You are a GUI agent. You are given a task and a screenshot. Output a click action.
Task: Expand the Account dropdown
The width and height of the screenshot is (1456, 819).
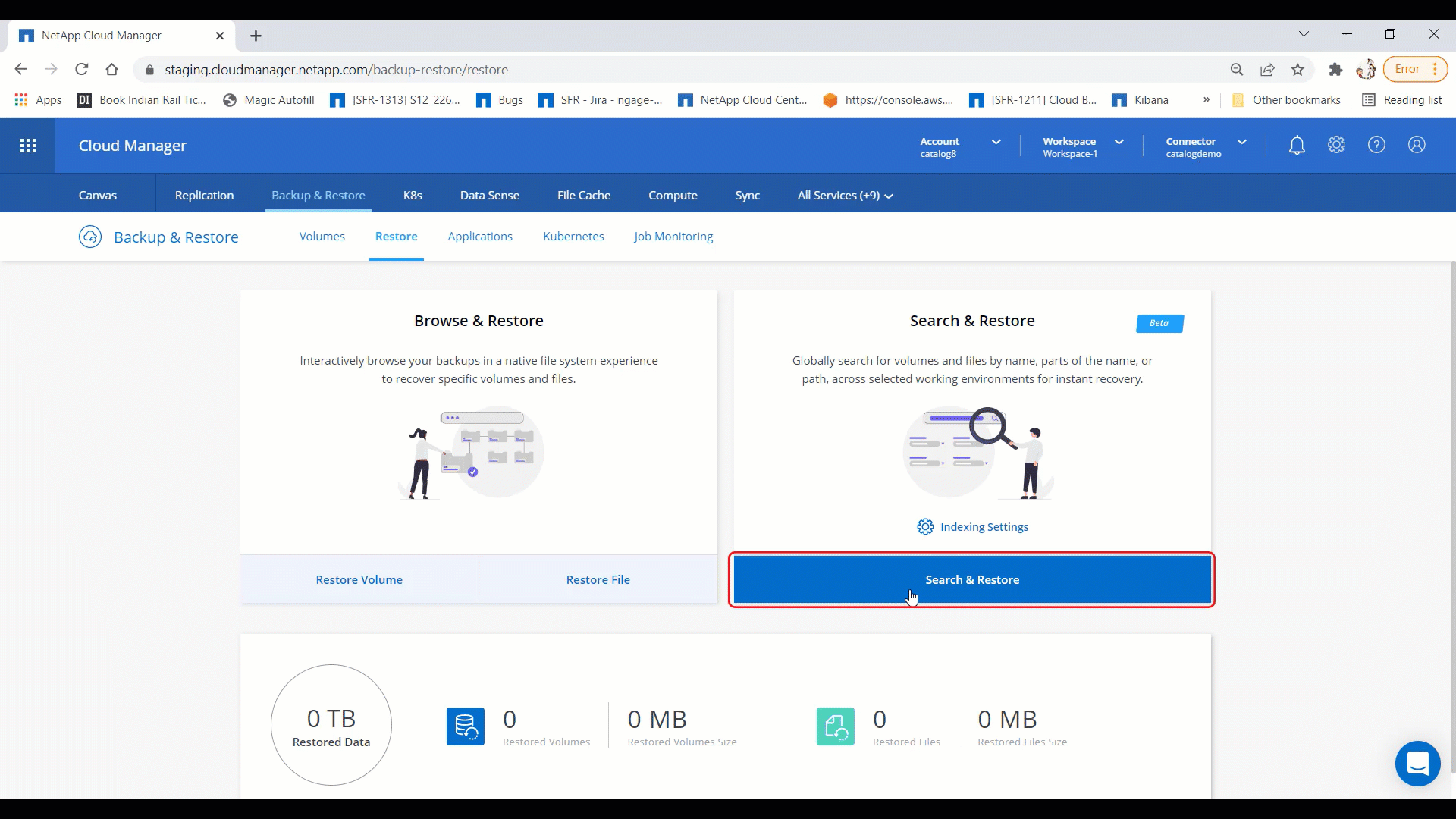pos(996,142)
